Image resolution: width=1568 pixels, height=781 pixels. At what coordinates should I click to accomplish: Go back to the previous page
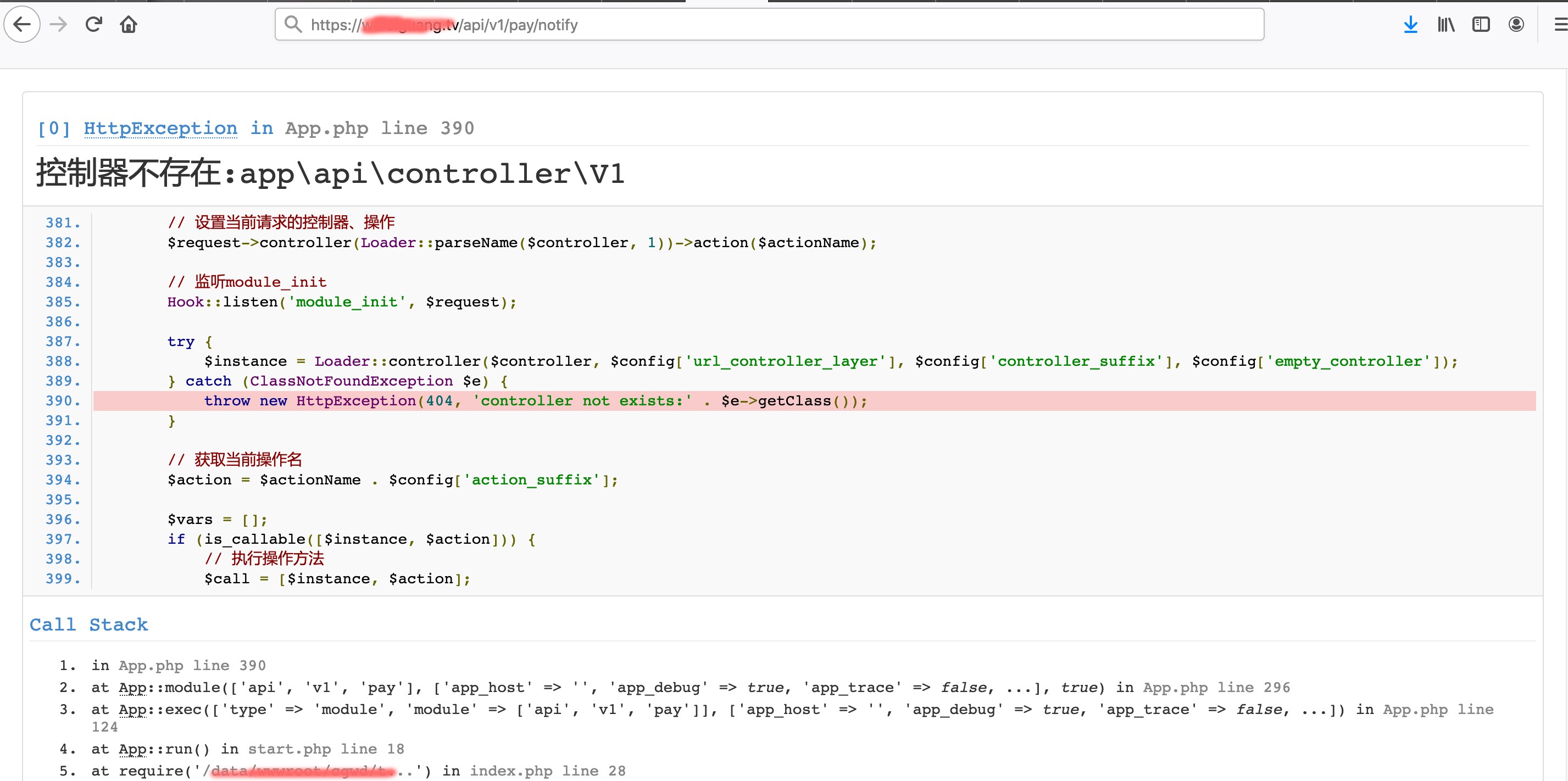click(22, 24)
